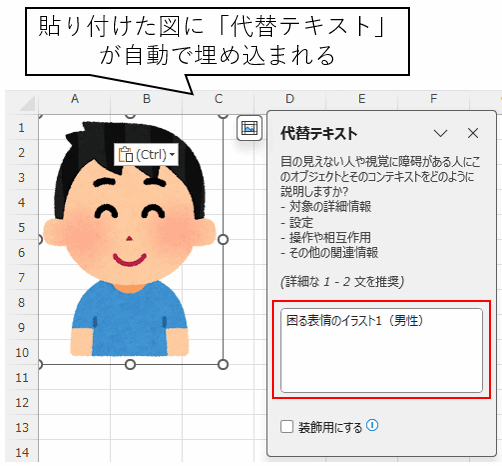502x466 pixels.
Task: Click the line - 設定
Action: 297,222
